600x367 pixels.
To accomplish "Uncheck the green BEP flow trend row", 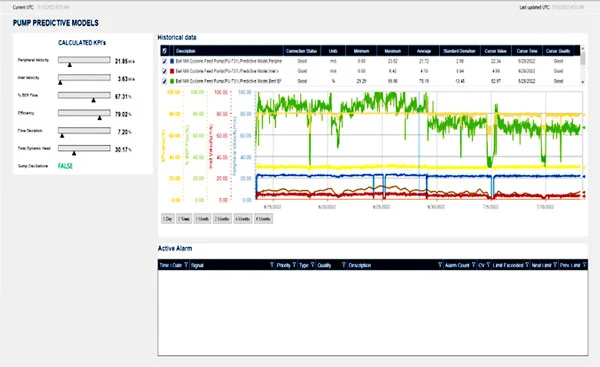I will 165,81.
